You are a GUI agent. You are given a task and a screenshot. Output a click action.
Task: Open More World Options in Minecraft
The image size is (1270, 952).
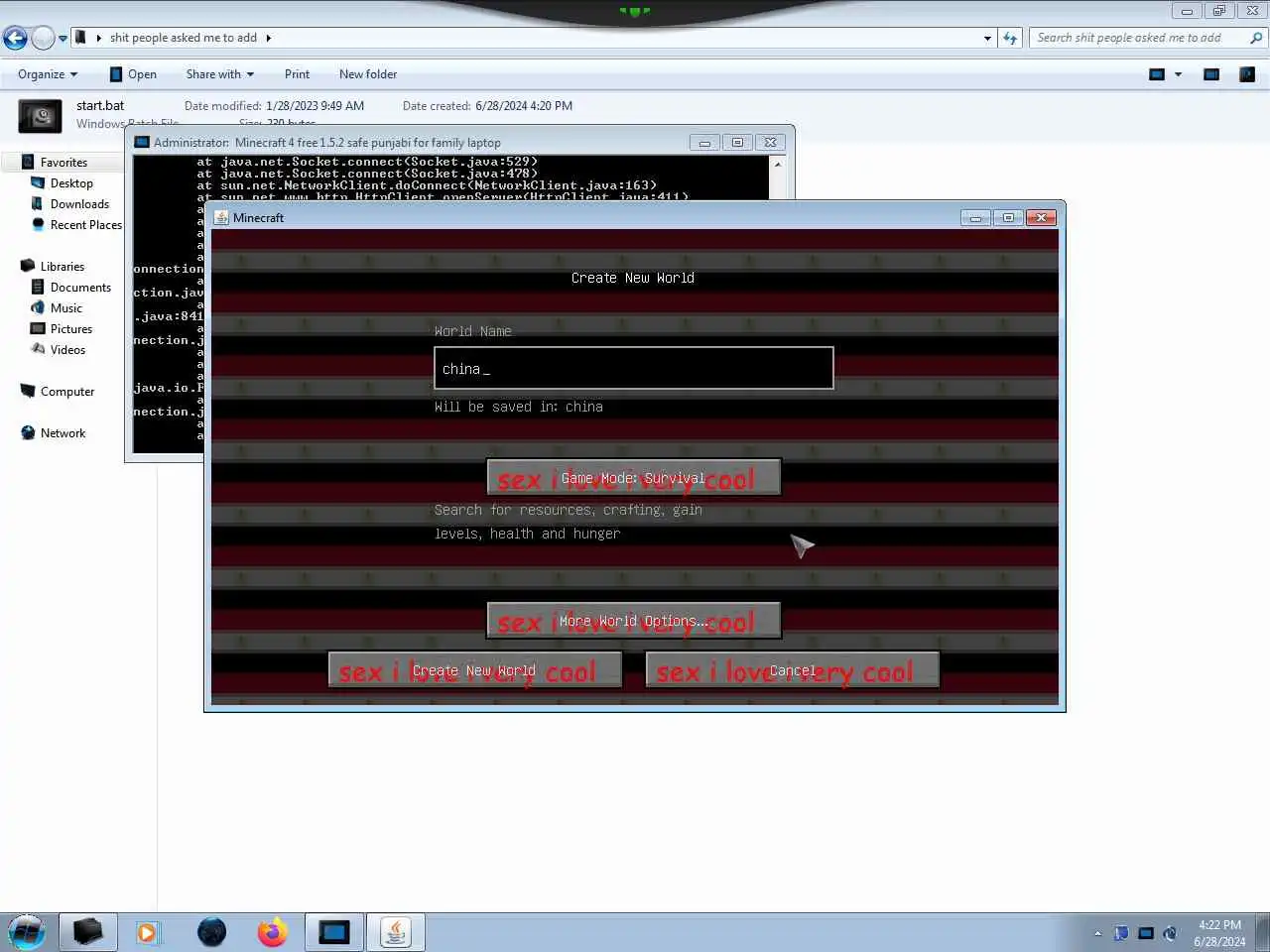tap(634, 621)
